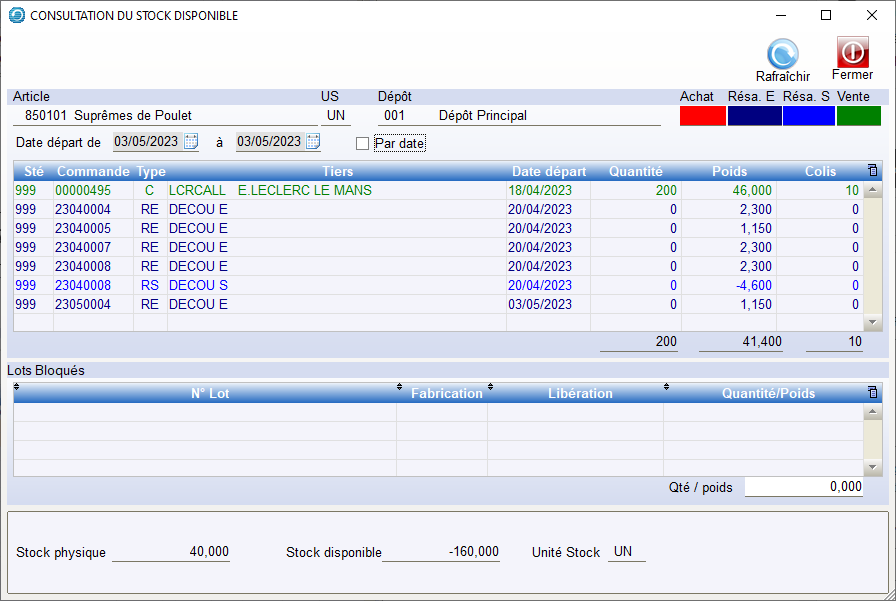Click the red Fermer power icon
Viewport: 896px width, 601px height.
click(852, 52)
